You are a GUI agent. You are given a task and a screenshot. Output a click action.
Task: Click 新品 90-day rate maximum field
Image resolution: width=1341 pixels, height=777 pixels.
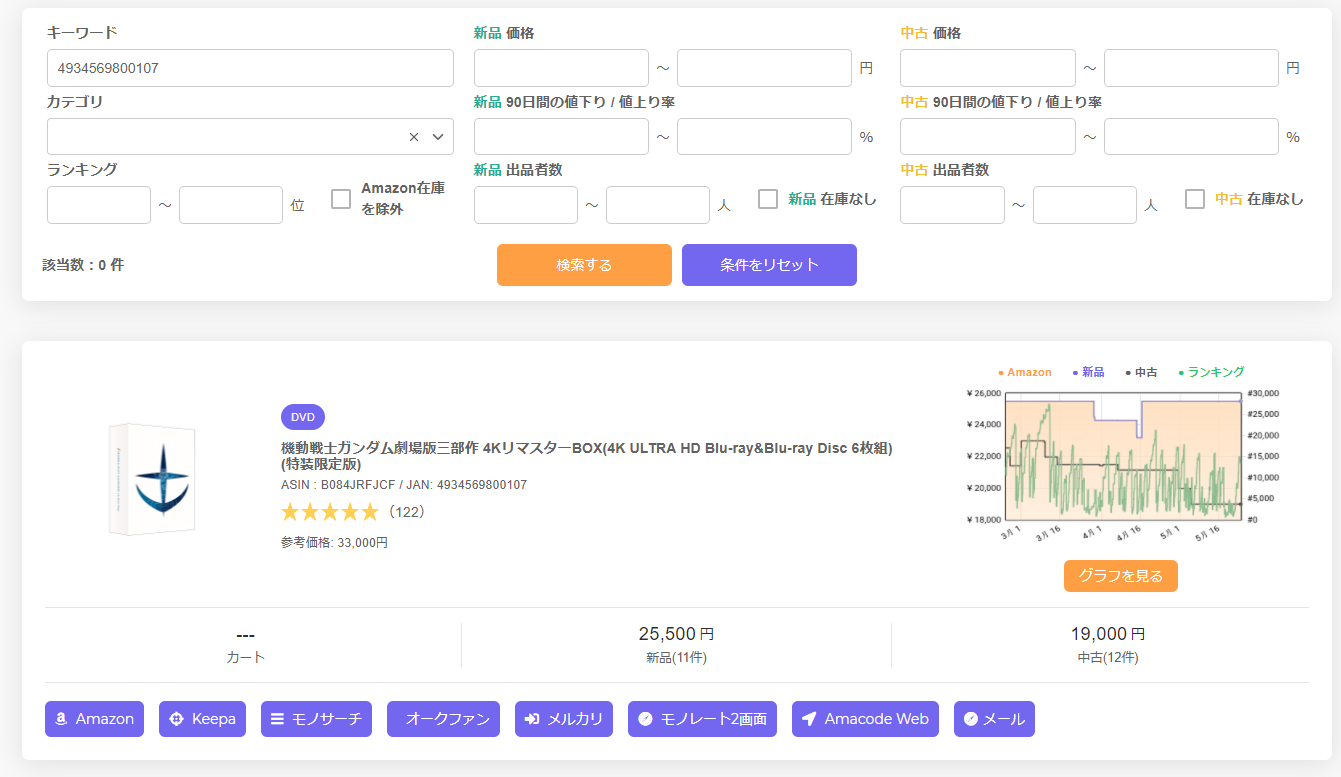pos(764,137)
